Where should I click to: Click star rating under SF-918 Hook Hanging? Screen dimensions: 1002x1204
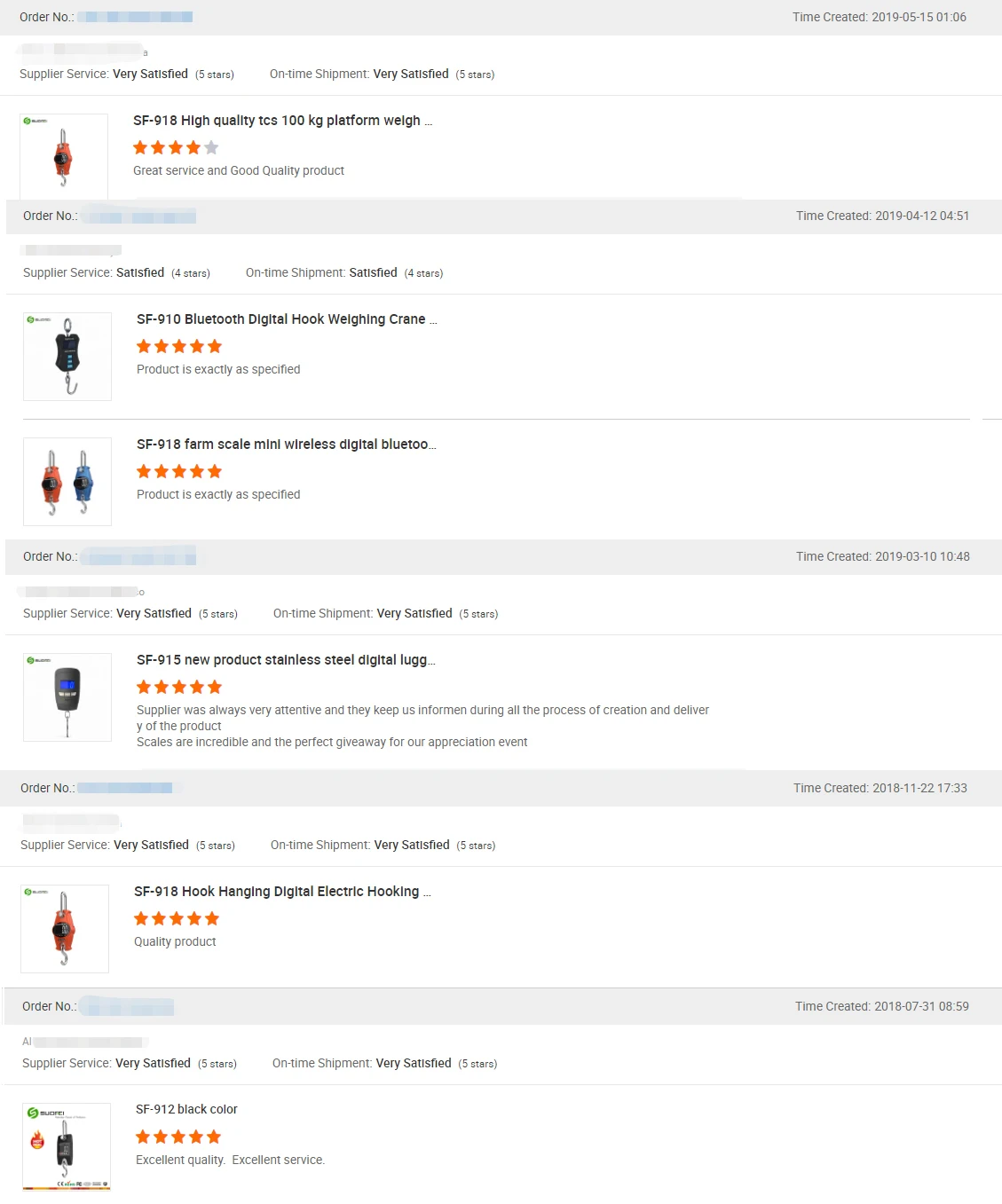[x=177, y=918]
